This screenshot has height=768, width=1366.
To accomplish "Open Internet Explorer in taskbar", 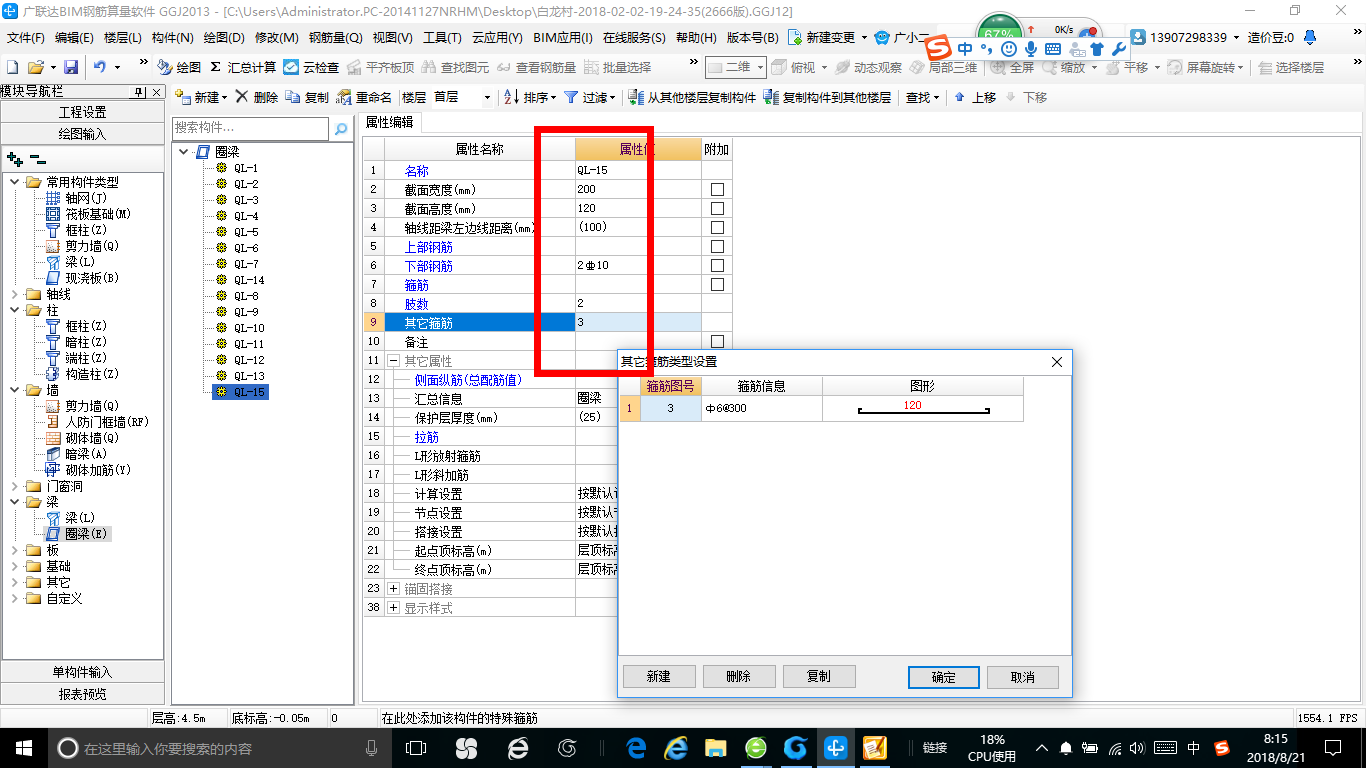I will [x=677, y=747].
